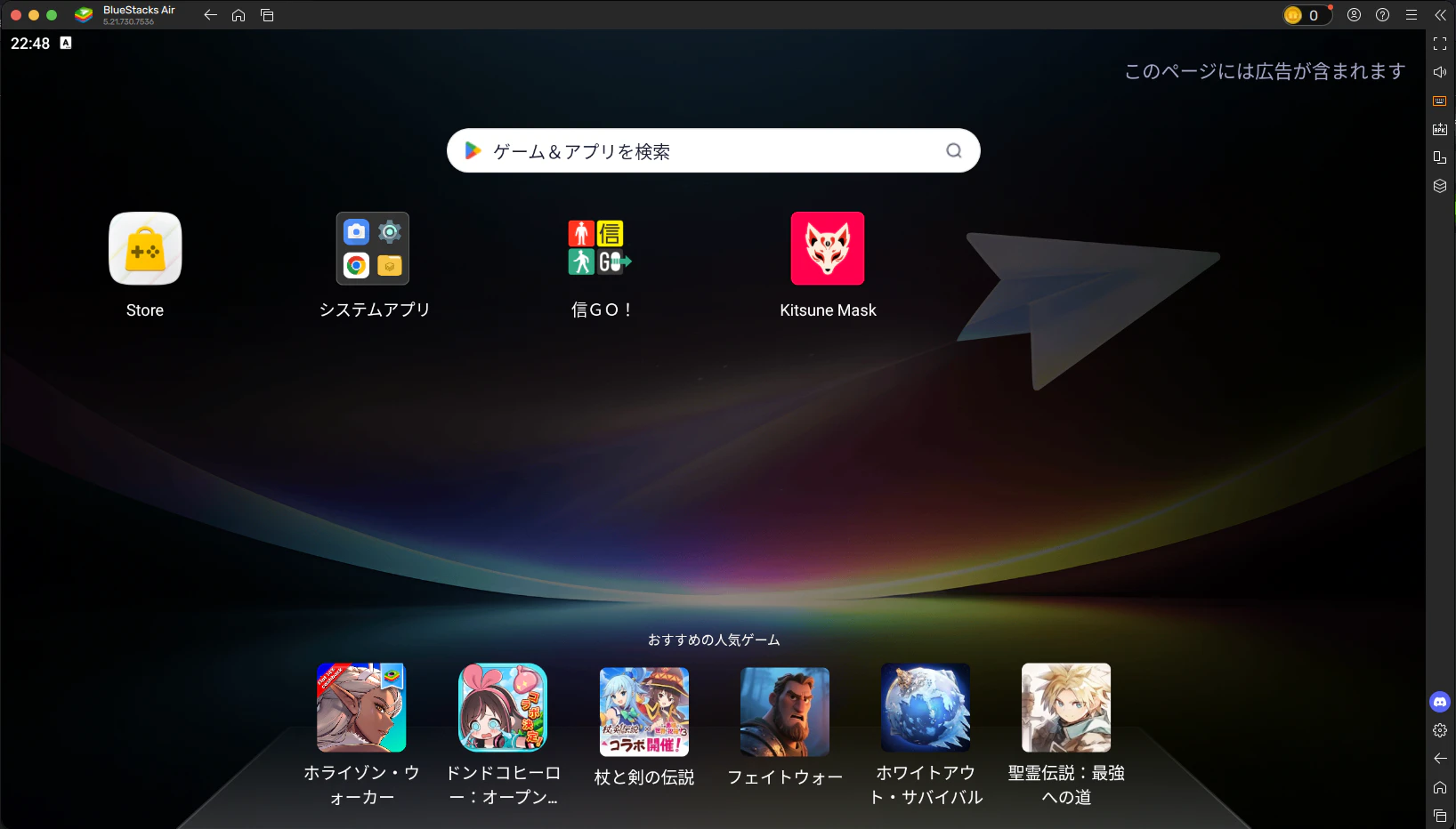
Task: Launch the 信GO! app
Action: pos(600,249)
